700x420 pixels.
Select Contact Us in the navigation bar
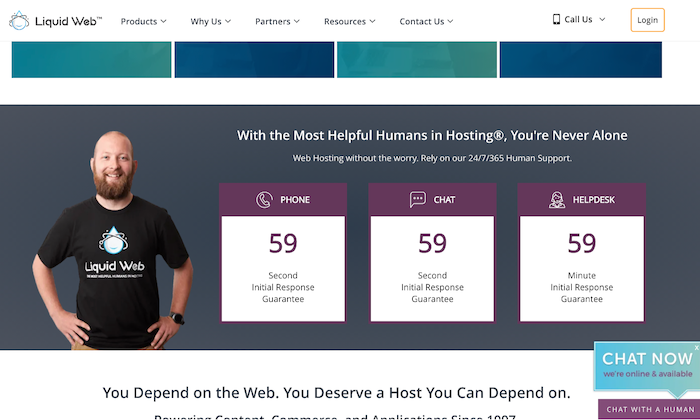[426, 21]
